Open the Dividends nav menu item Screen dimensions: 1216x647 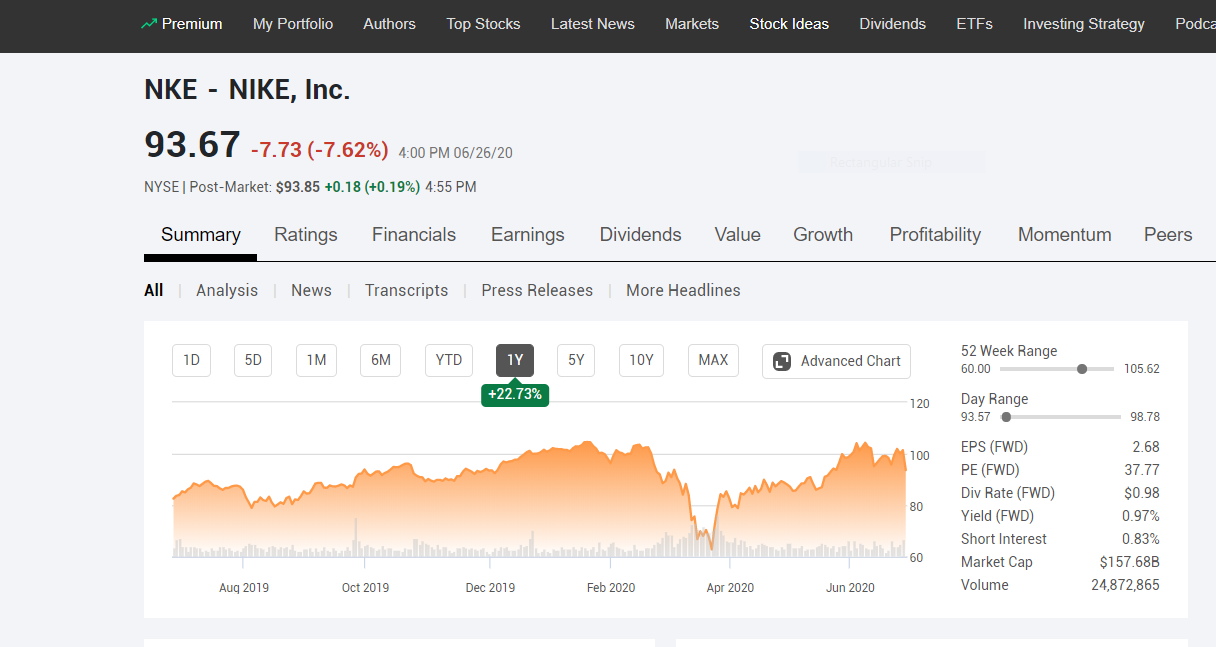893,24
